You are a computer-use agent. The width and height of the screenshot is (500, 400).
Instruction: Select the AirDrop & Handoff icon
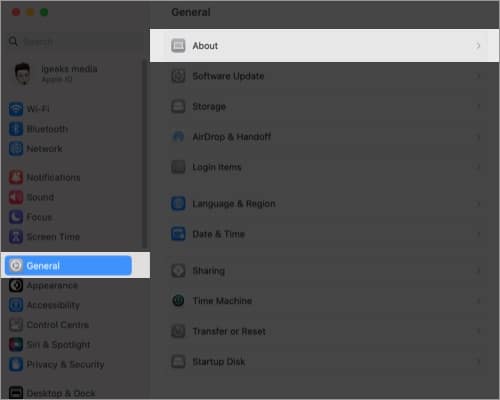tap(178, 137)
